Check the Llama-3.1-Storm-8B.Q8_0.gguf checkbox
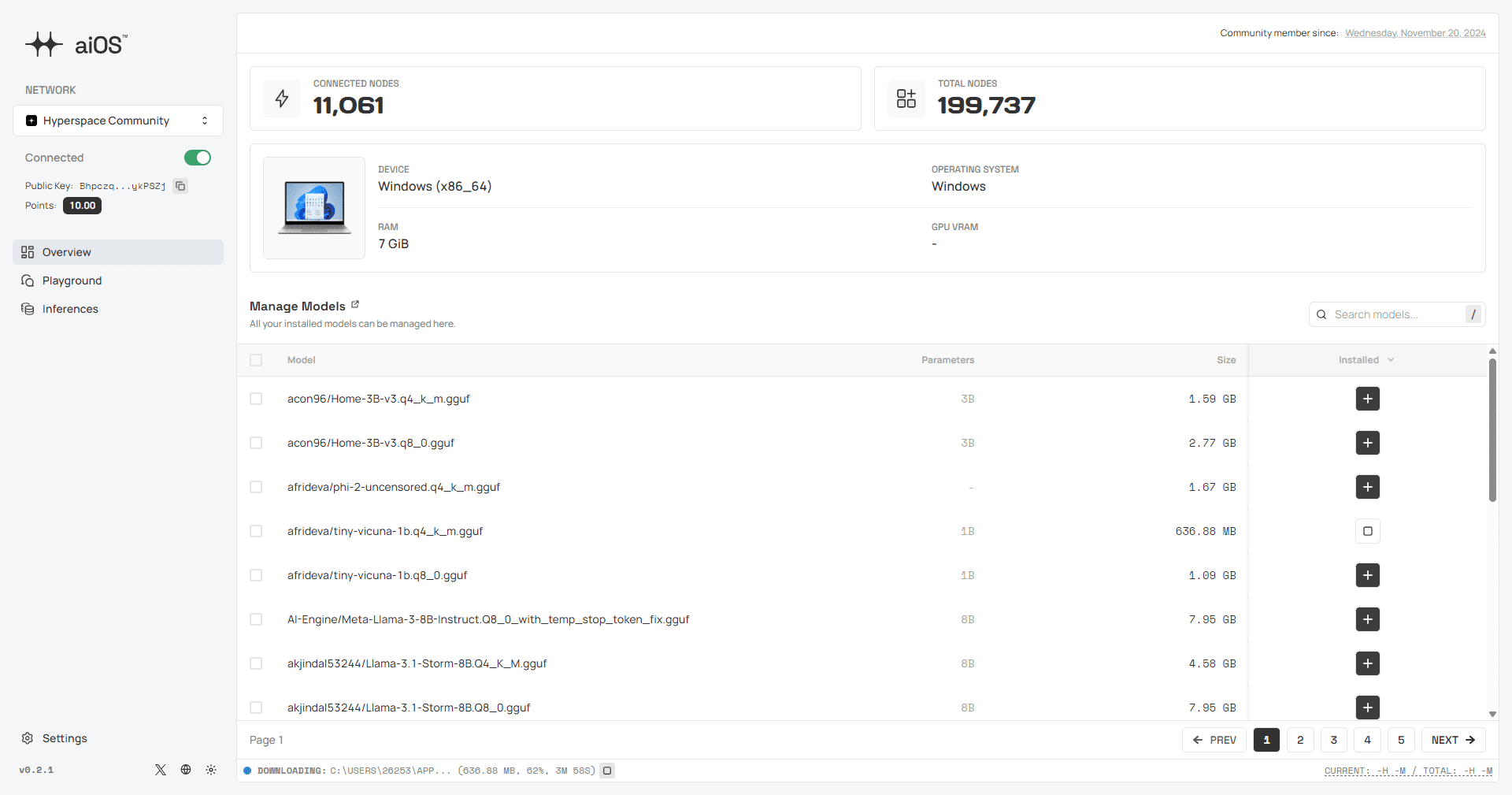This screenshot has height=795, width=1512. 256,708
